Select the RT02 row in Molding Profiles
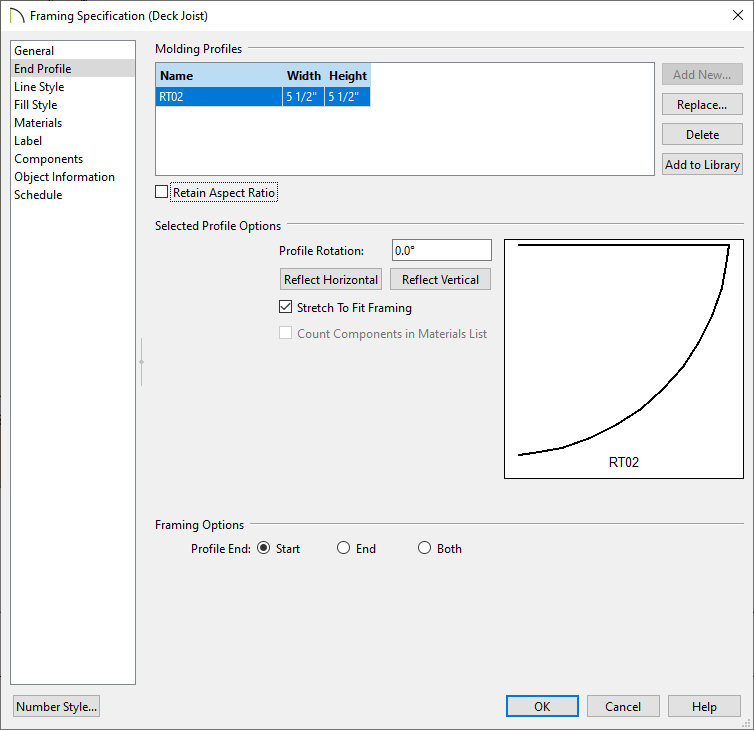 click(x=263, y=97)
